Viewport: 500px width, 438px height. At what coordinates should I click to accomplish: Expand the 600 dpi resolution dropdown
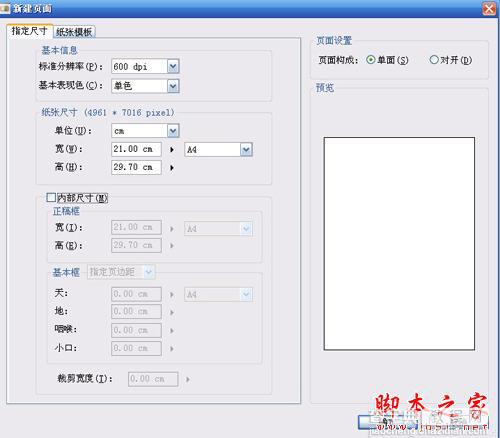tap(173, 66)
